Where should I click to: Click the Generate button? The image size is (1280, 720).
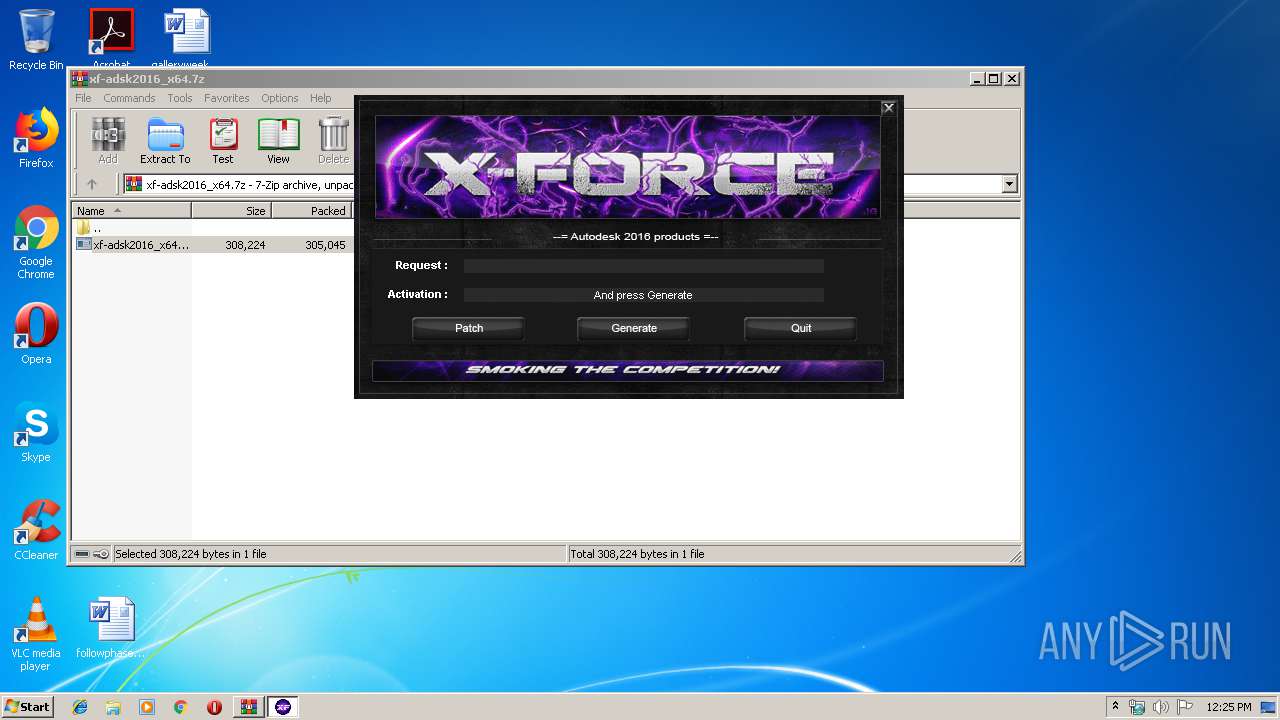point(634,328)
